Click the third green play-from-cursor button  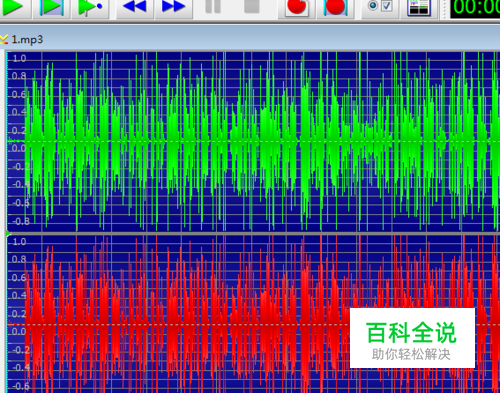[90, 7]
